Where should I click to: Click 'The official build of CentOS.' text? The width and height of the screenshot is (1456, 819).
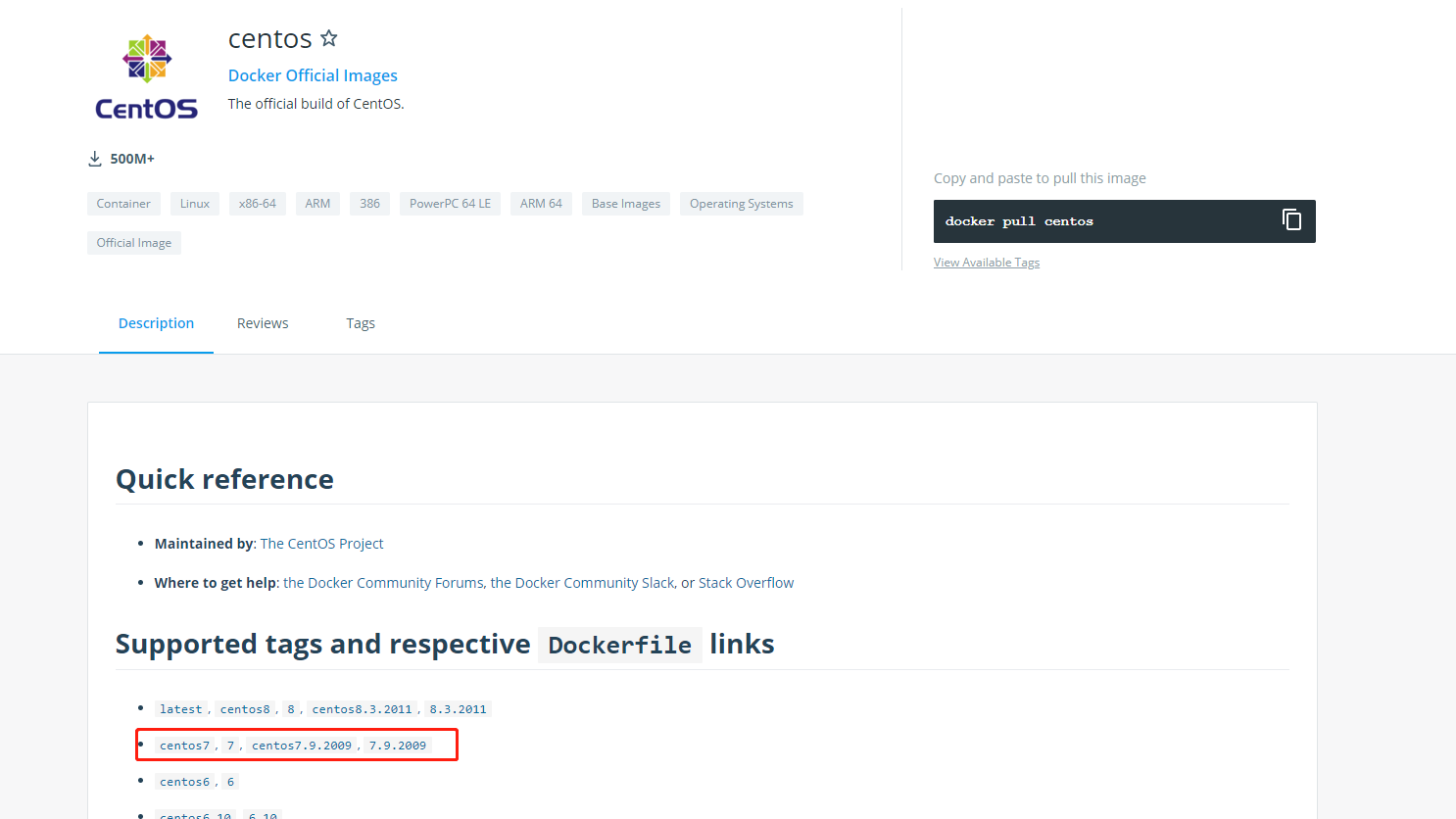[315, 104]
